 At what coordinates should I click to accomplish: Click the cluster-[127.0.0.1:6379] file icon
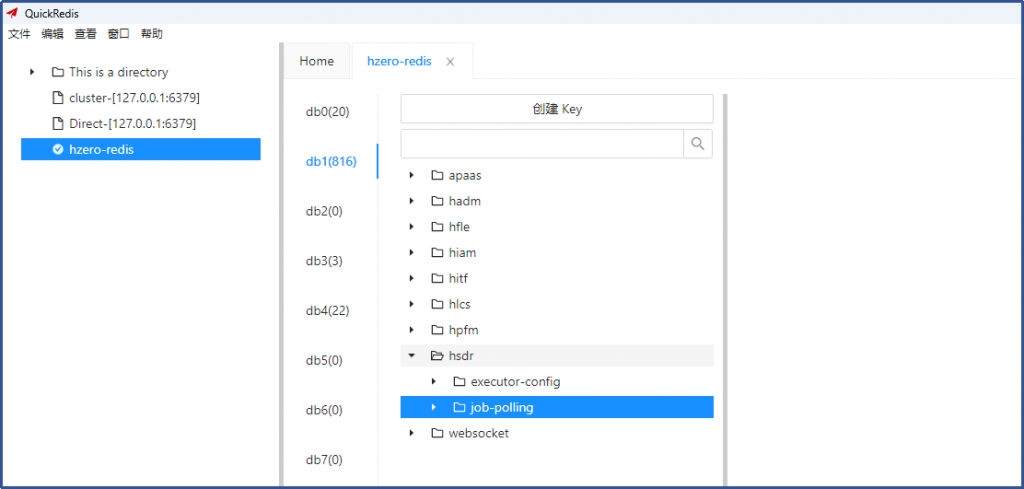click(58, 98)
